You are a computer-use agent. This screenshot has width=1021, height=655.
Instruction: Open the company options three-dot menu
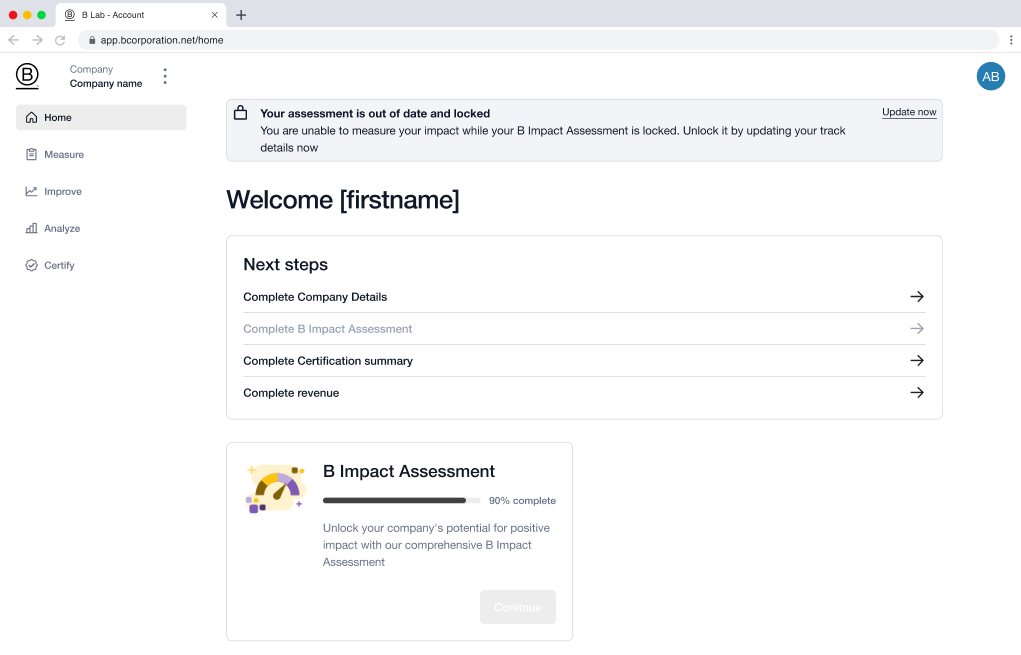tap(165, 76)
